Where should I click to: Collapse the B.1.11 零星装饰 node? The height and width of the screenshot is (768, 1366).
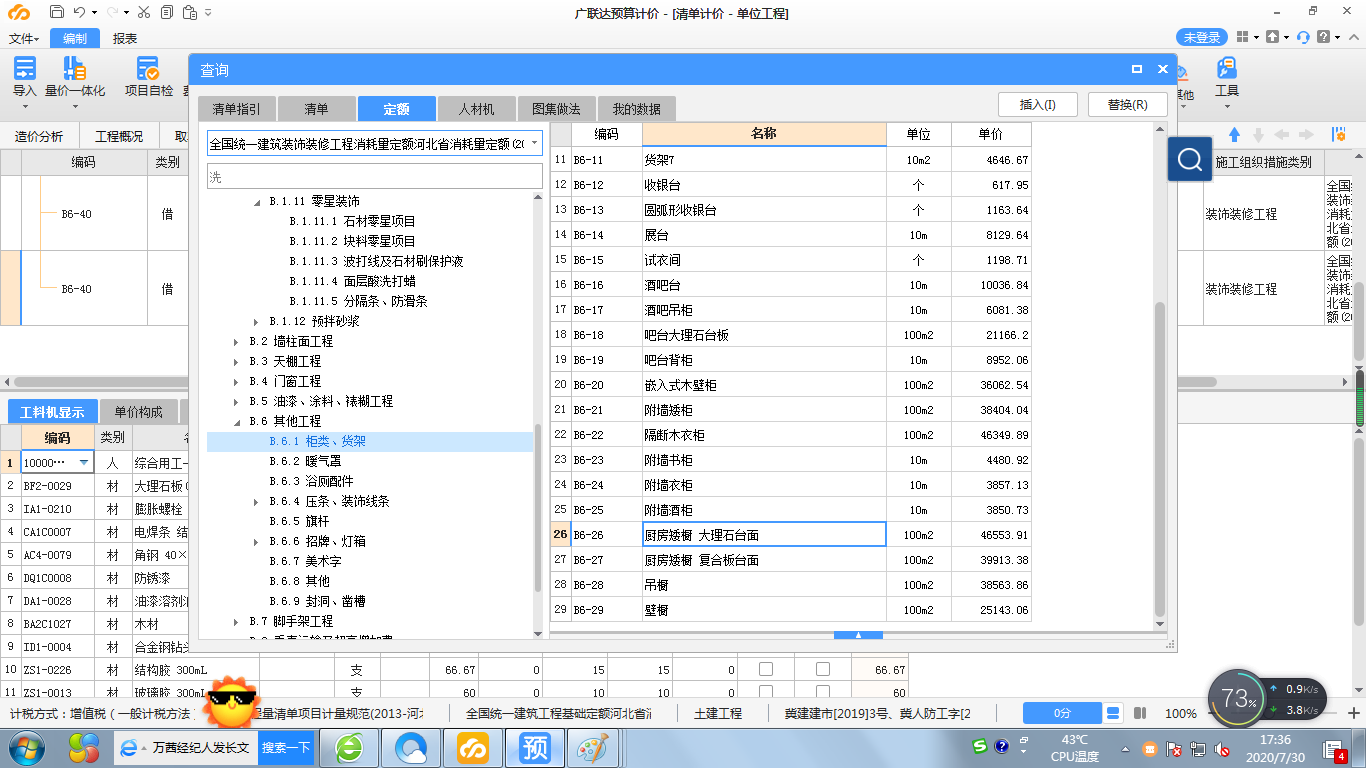click(x=257, y=201)
